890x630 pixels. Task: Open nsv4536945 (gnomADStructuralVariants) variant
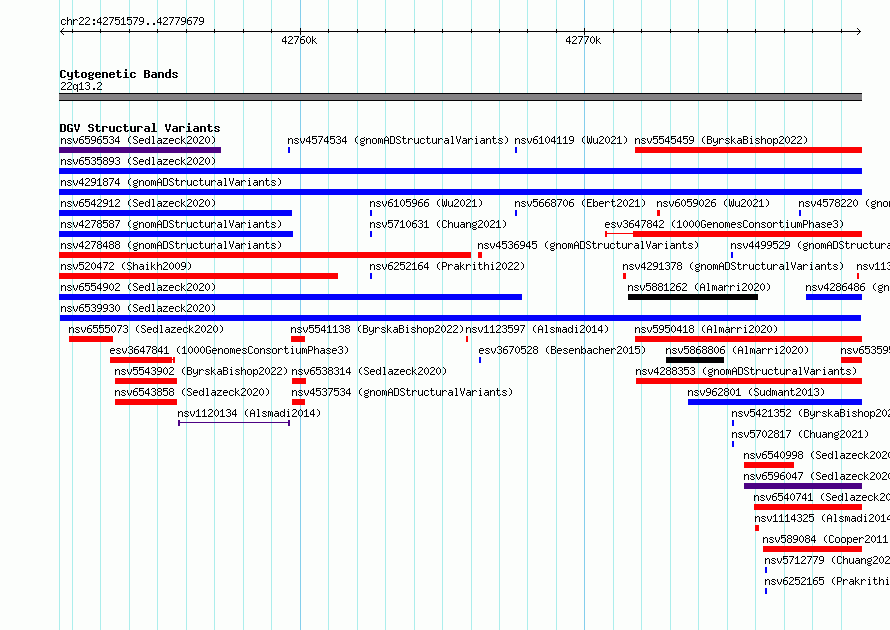click(588, 245)
